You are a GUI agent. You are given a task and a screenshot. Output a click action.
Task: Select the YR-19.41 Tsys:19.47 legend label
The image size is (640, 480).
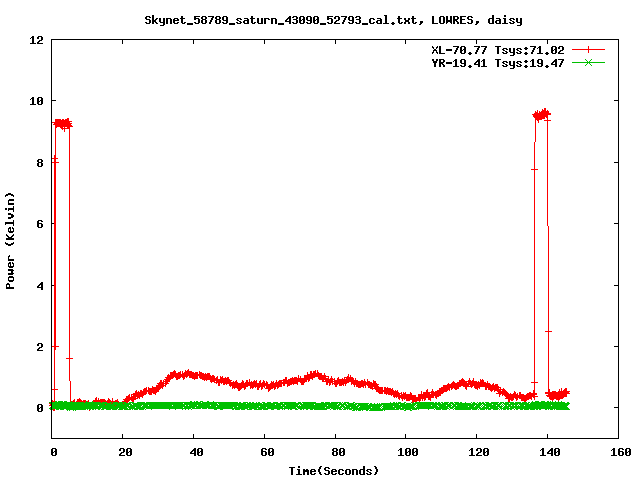coord(498,63)
